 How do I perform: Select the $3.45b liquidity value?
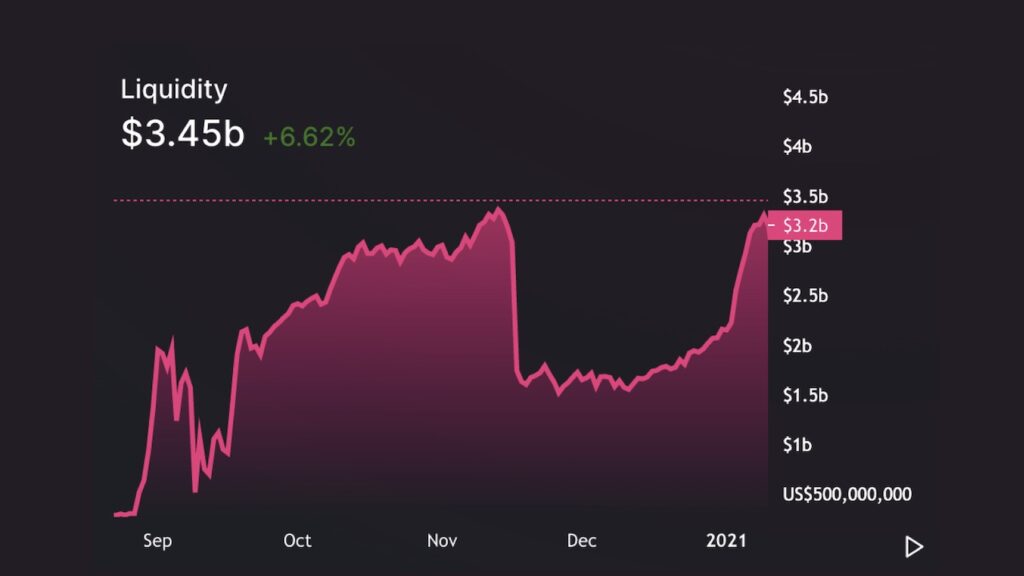(183, 133)
